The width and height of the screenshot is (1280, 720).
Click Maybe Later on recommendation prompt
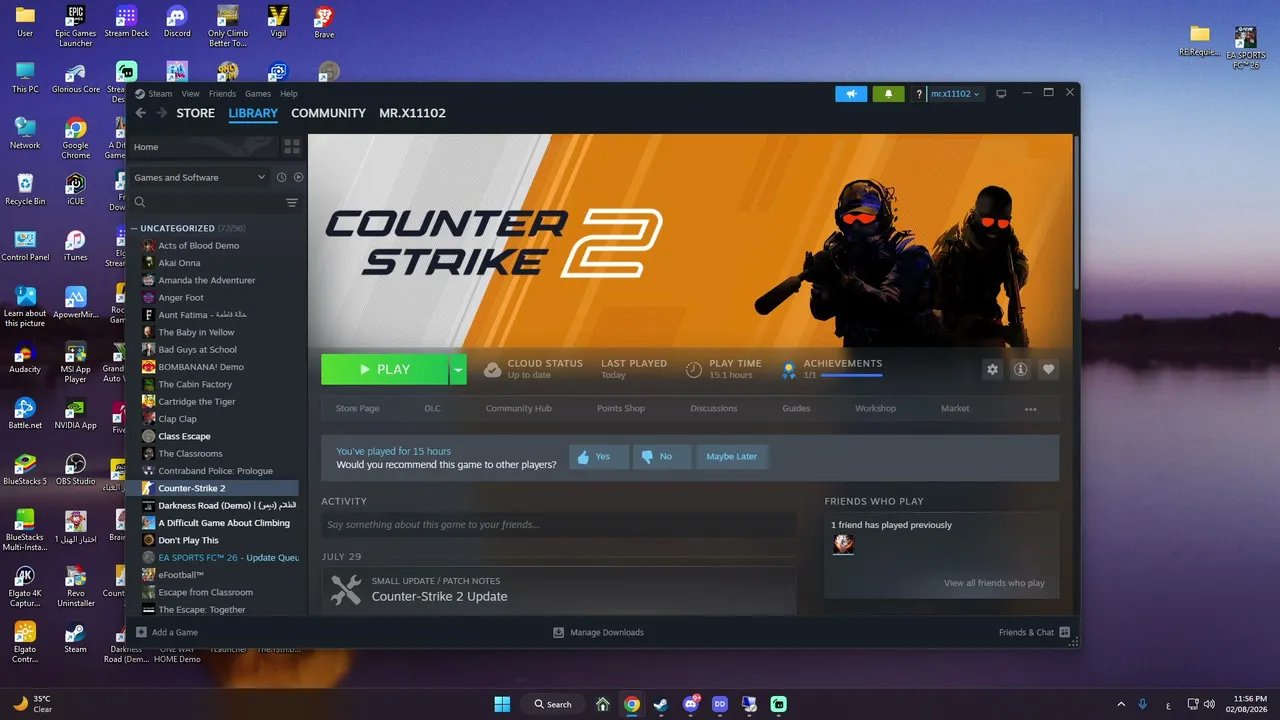(x=732, y=456)
